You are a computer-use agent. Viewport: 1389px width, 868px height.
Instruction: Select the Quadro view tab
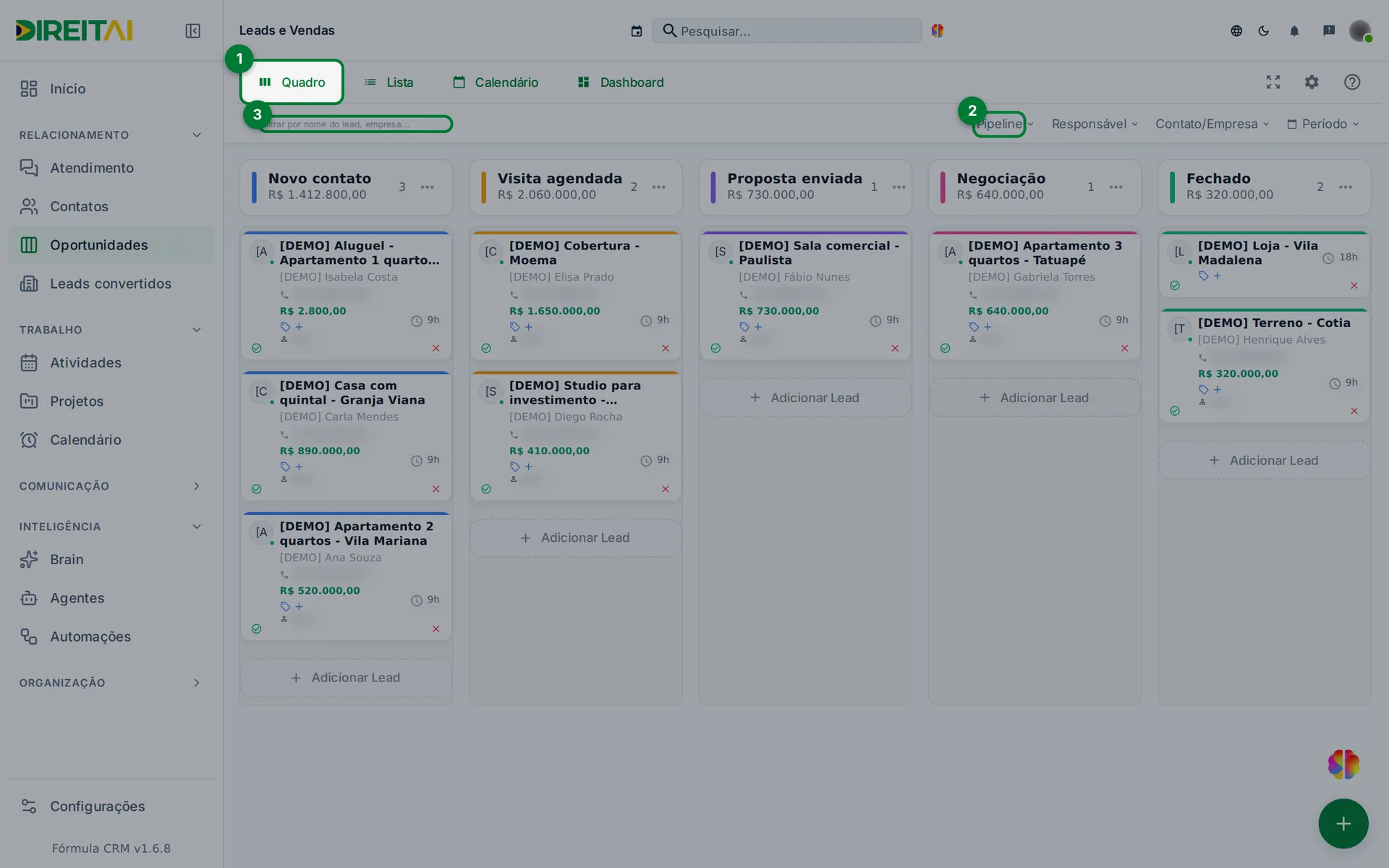(x=292, y=82)
